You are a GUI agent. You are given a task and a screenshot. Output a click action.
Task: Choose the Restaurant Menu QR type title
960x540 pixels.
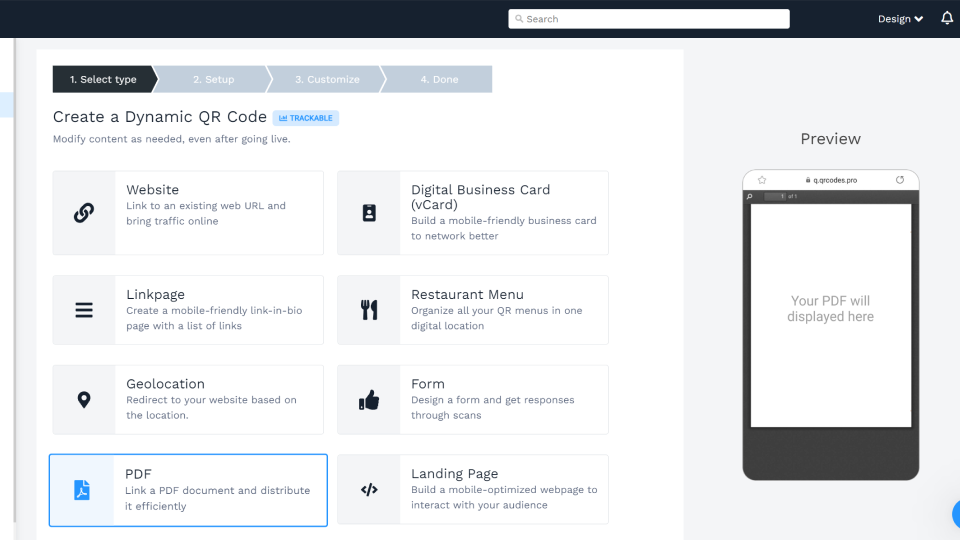[x=467, y=294]
